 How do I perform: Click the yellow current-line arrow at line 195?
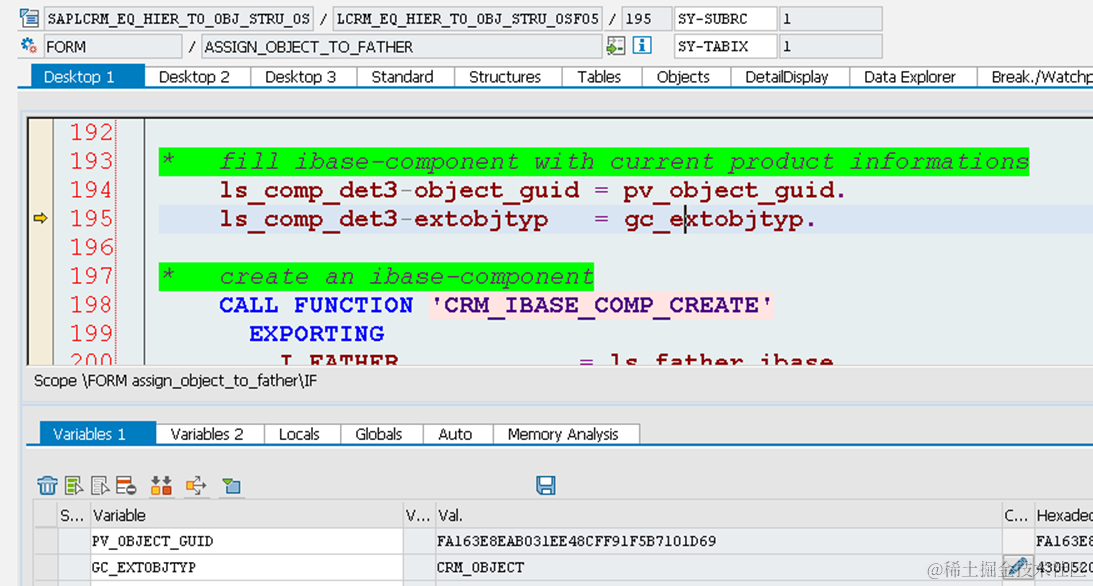tap(40, 219)
